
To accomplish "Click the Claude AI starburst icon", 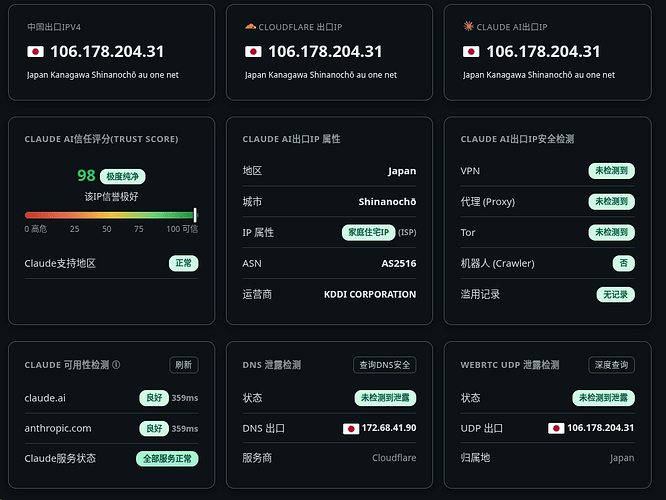I will (468, 26).
